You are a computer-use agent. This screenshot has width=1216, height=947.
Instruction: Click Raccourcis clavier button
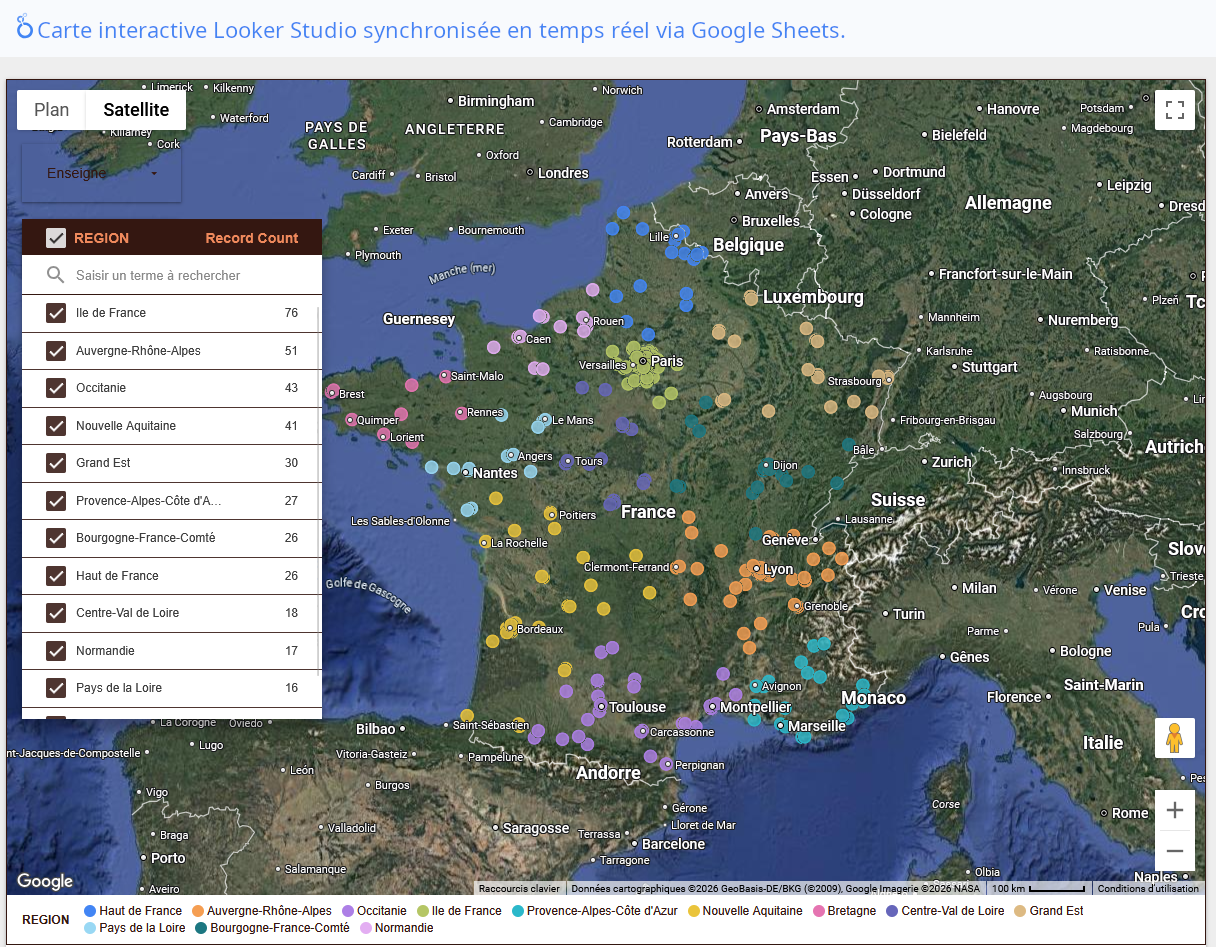click(519, 888)
